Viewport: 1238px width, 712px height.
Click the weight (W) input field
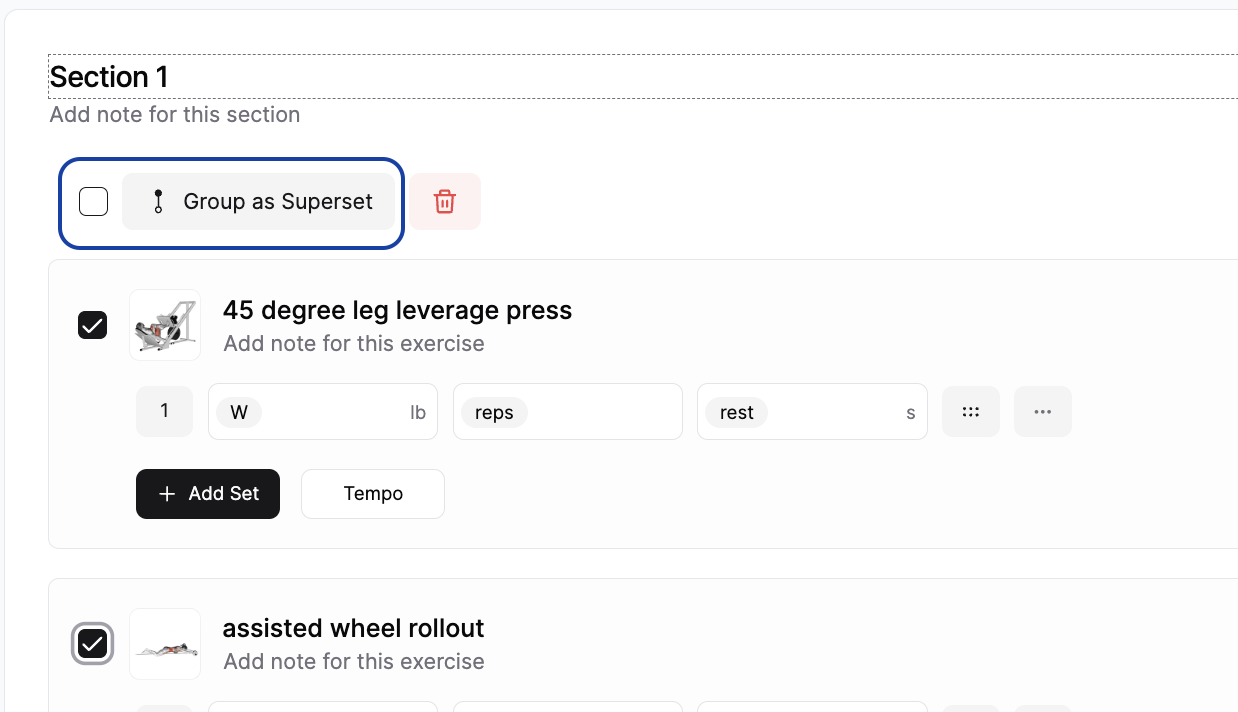pyautogui.click(x=322, y=411)
